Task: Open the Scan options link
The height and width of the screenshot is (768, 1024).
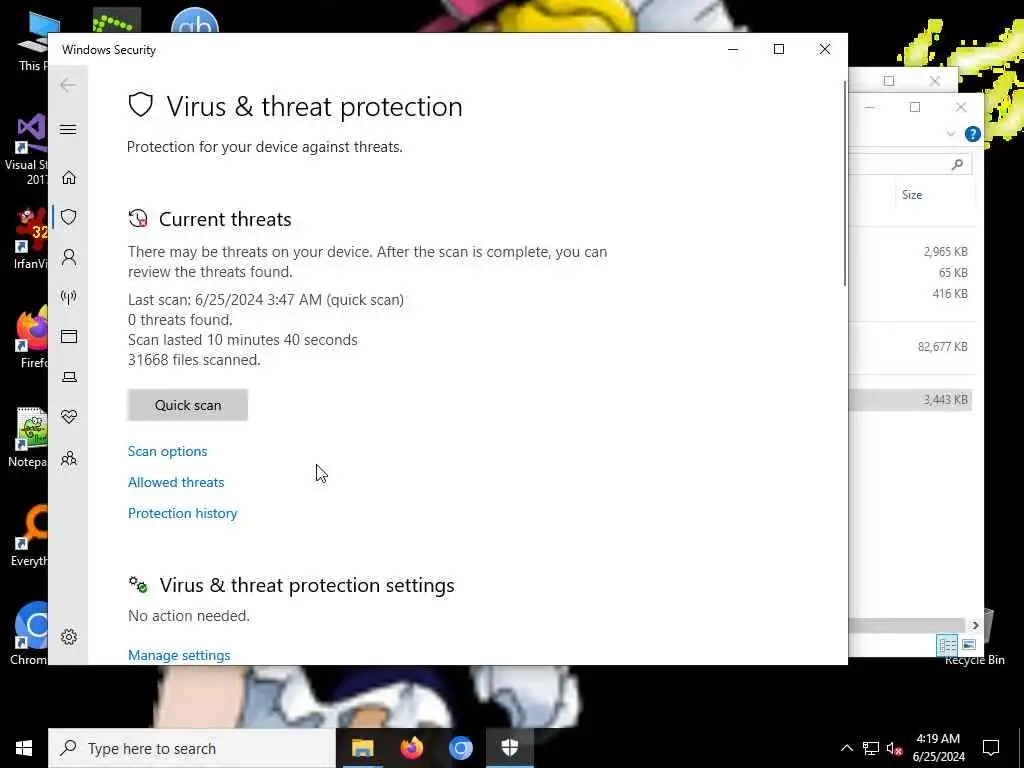Action: click(x=167, y=451)
